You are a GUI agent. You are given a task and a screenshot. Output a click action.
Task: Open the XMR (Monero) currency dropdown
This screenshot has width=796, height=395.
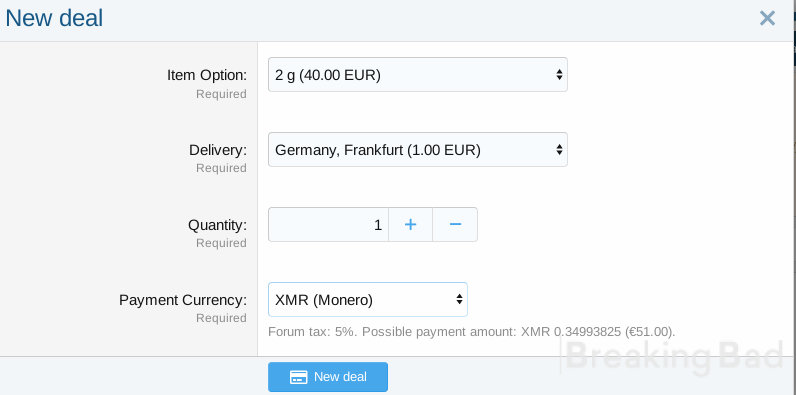(x=368, y=300)
